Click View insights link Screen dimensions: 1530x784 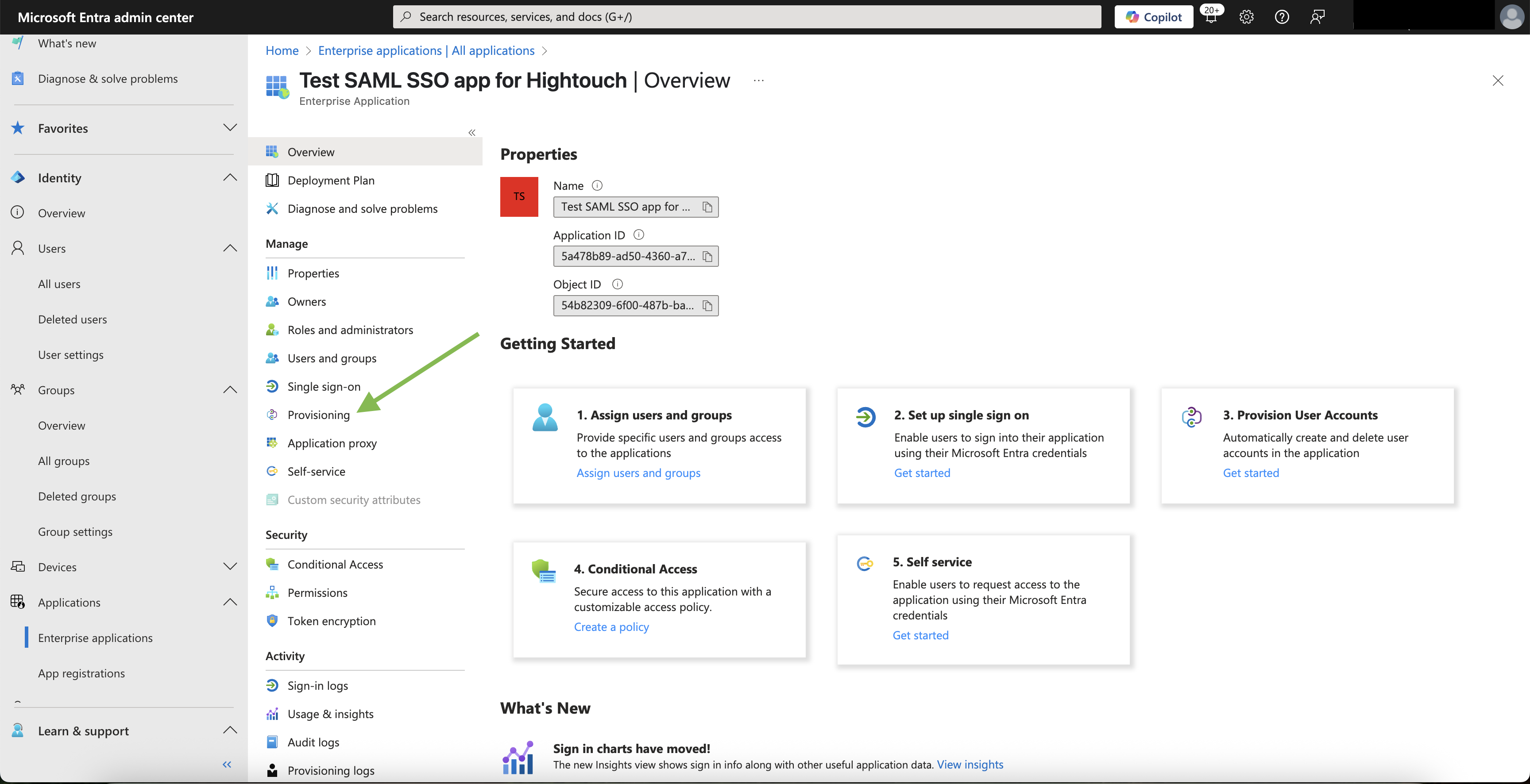[x=970, y=765]
